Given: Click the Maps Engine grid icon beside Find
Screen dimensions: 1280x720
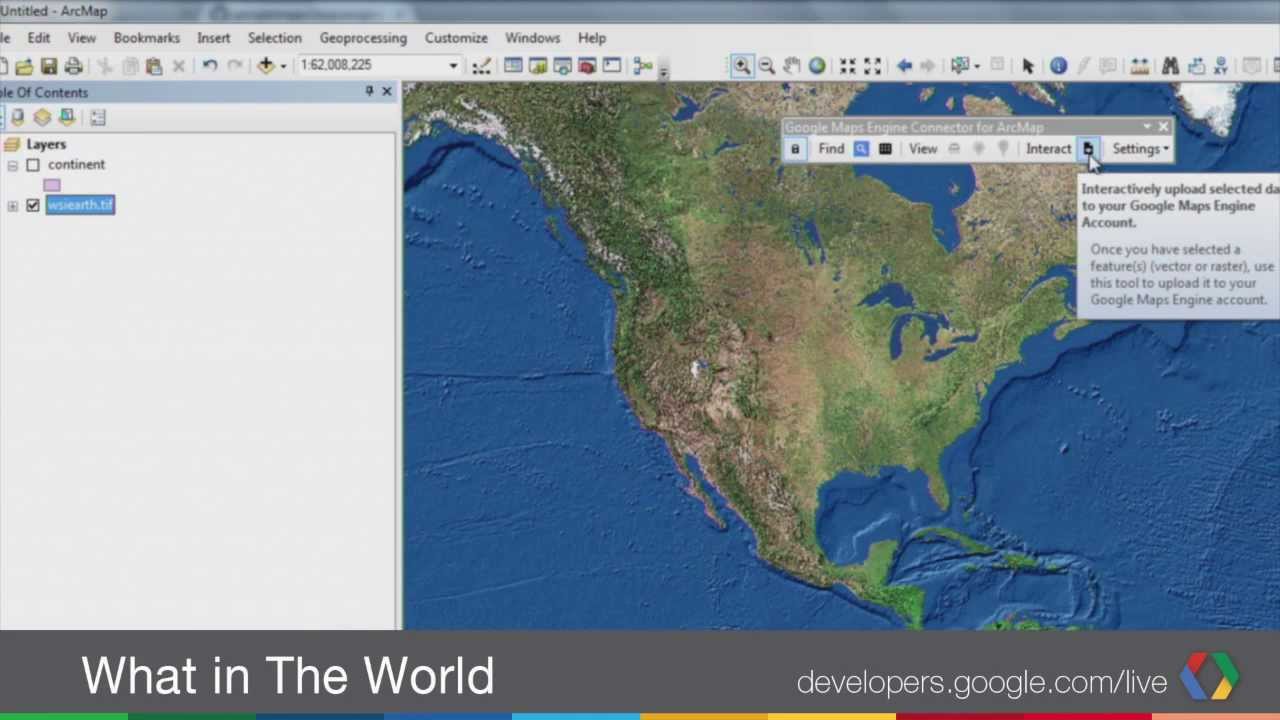Looking at the screenshot, I should [x=885, y=149].
